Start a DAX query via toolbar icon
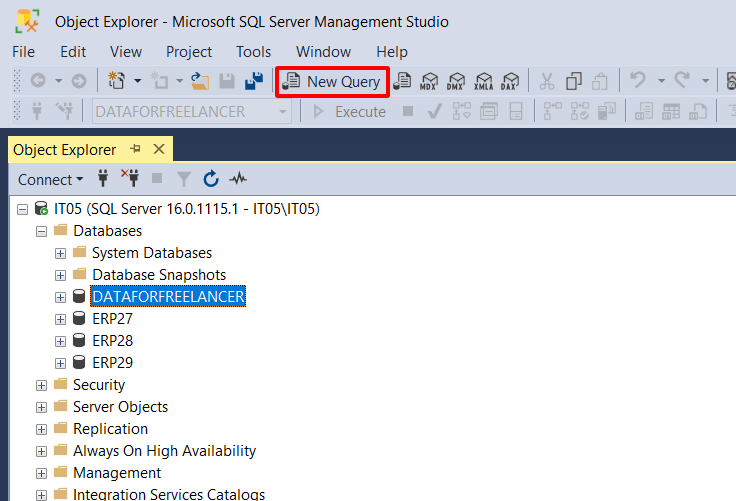This screenshot has height=501, width=736. point(510,81)
